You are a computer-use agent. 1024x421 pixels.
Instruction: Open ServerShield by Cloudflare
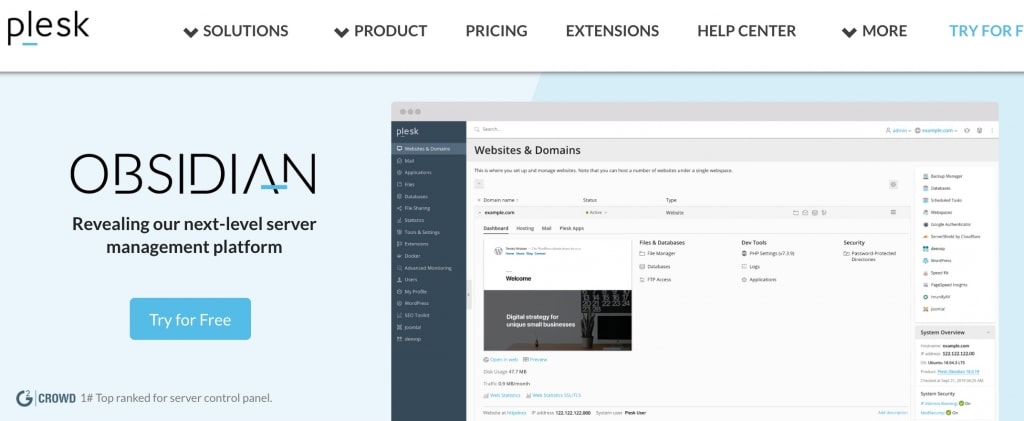click(952, 236)
